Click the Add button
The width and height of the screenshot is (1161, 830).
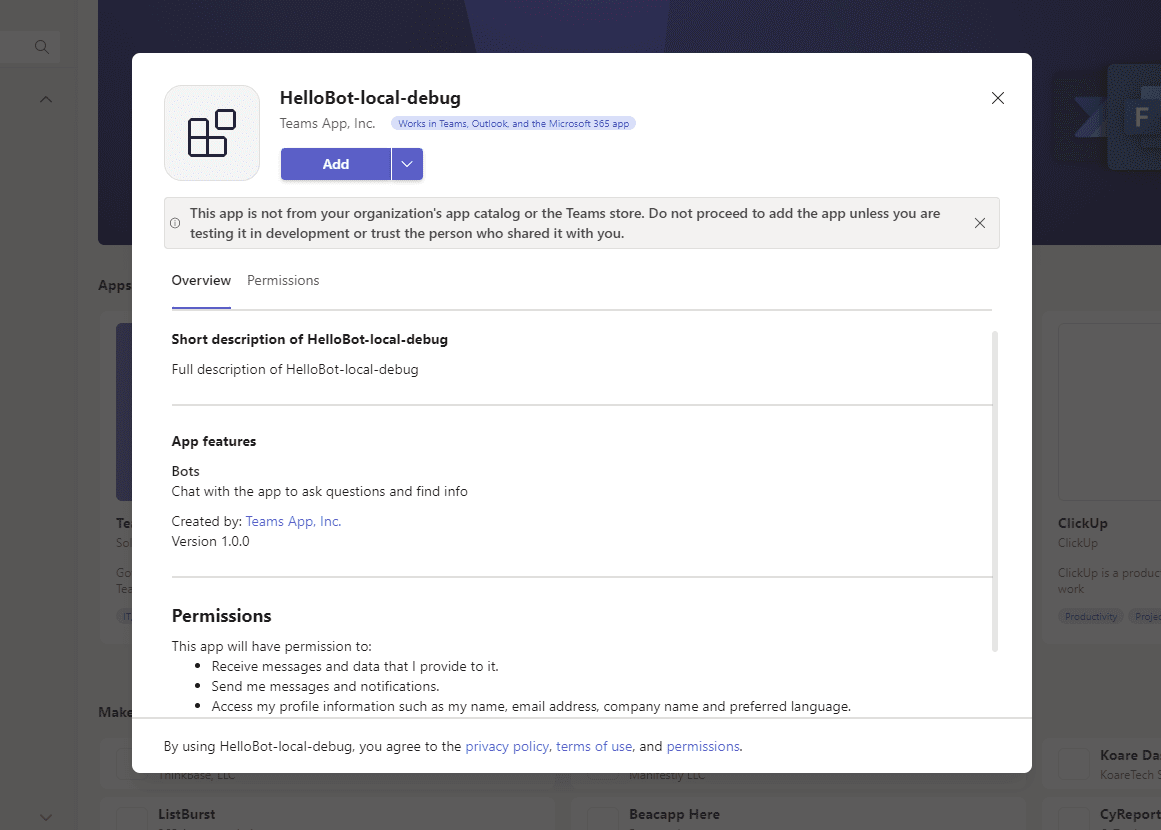click(336, 163)
